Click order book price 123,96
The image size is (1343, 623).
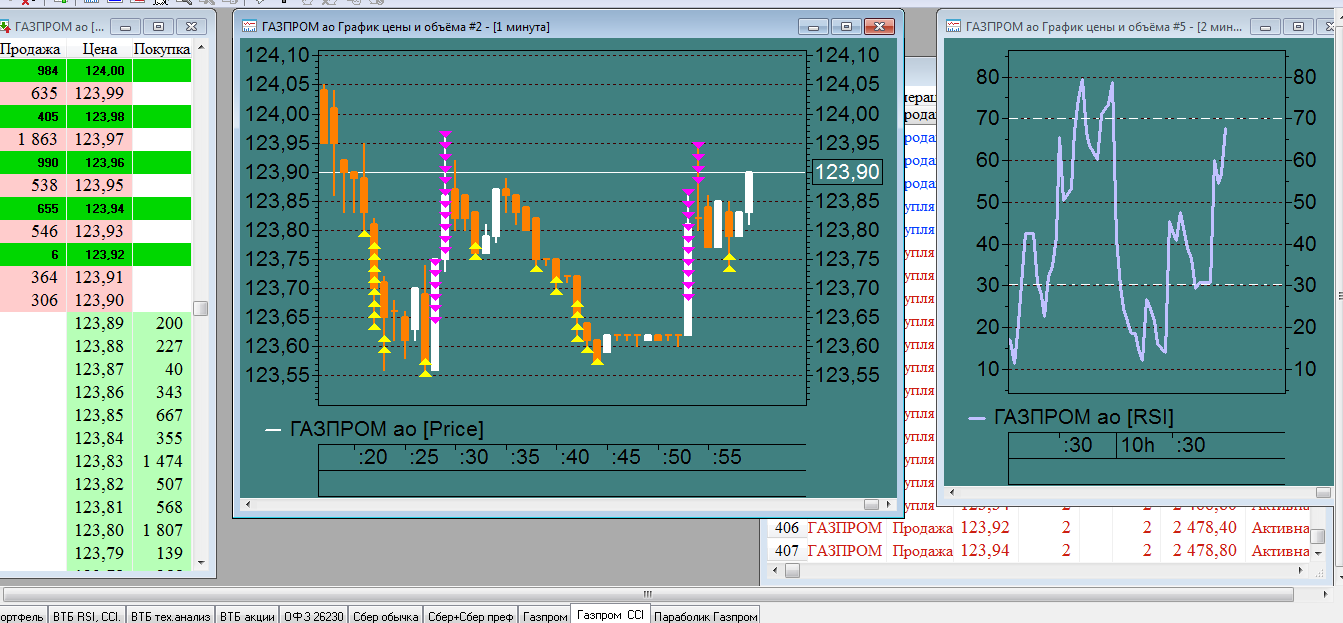99,163
